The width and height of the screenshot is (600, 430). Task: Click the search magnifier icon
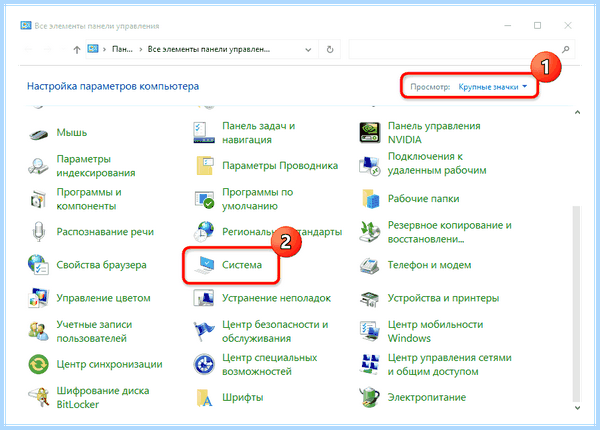click(566, 49)
